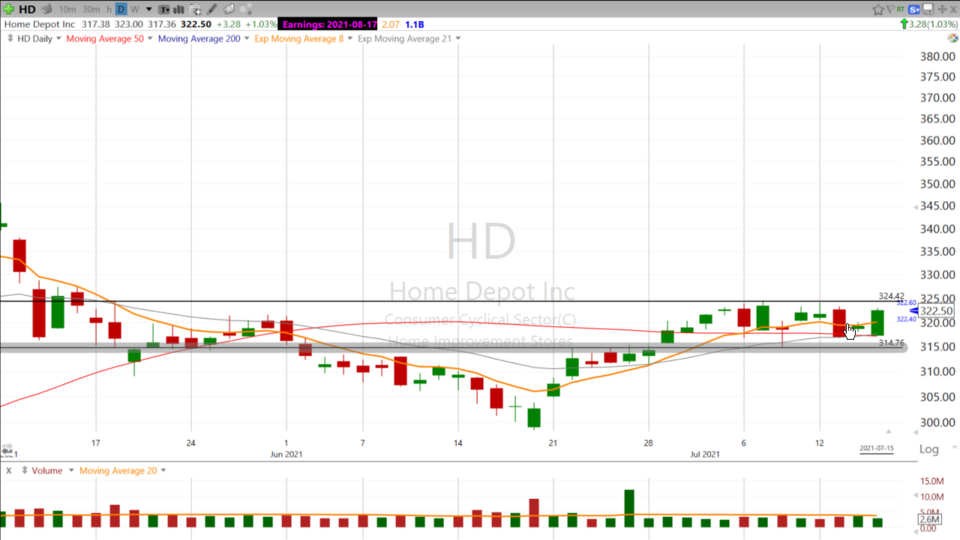Open the news/notes icon next to HD

click(x=47, y=9)
